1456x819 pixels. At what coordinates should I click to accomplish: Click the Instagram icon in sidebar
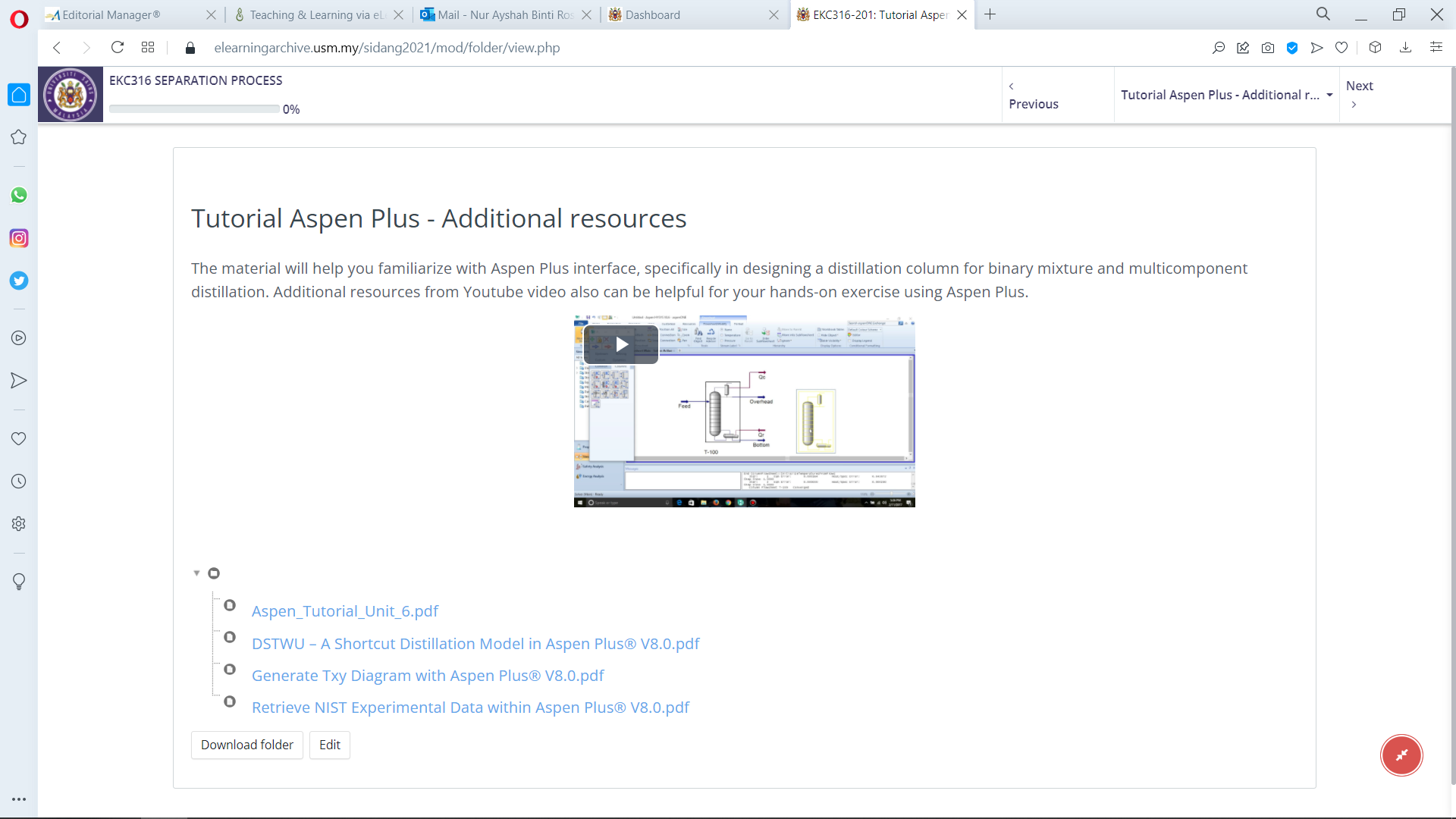18,237
